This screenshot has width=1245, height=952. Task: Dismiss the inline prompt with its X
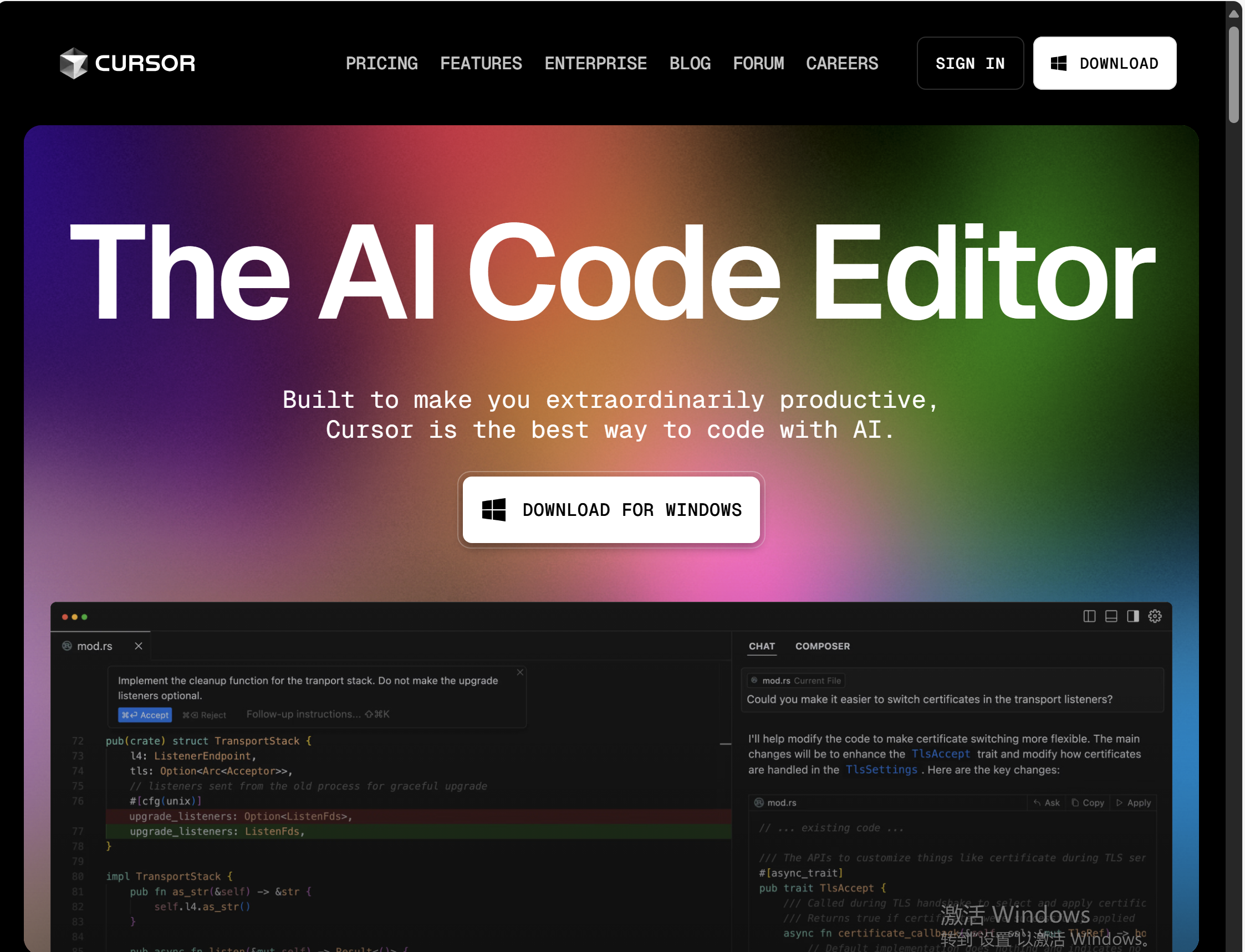520,672
